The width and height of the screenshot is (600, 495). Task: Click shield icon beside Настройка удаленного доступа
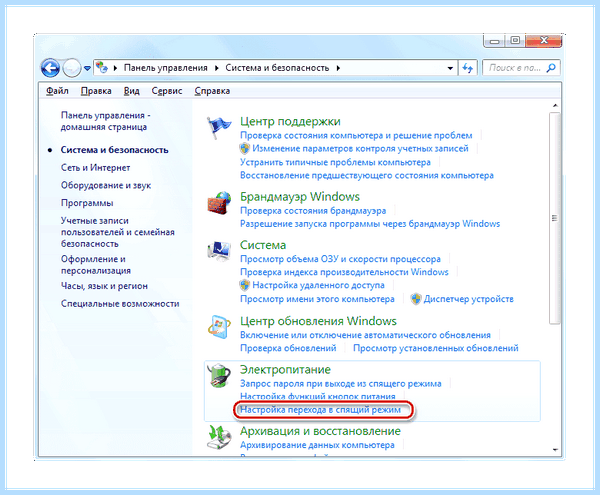pos(245,285)
